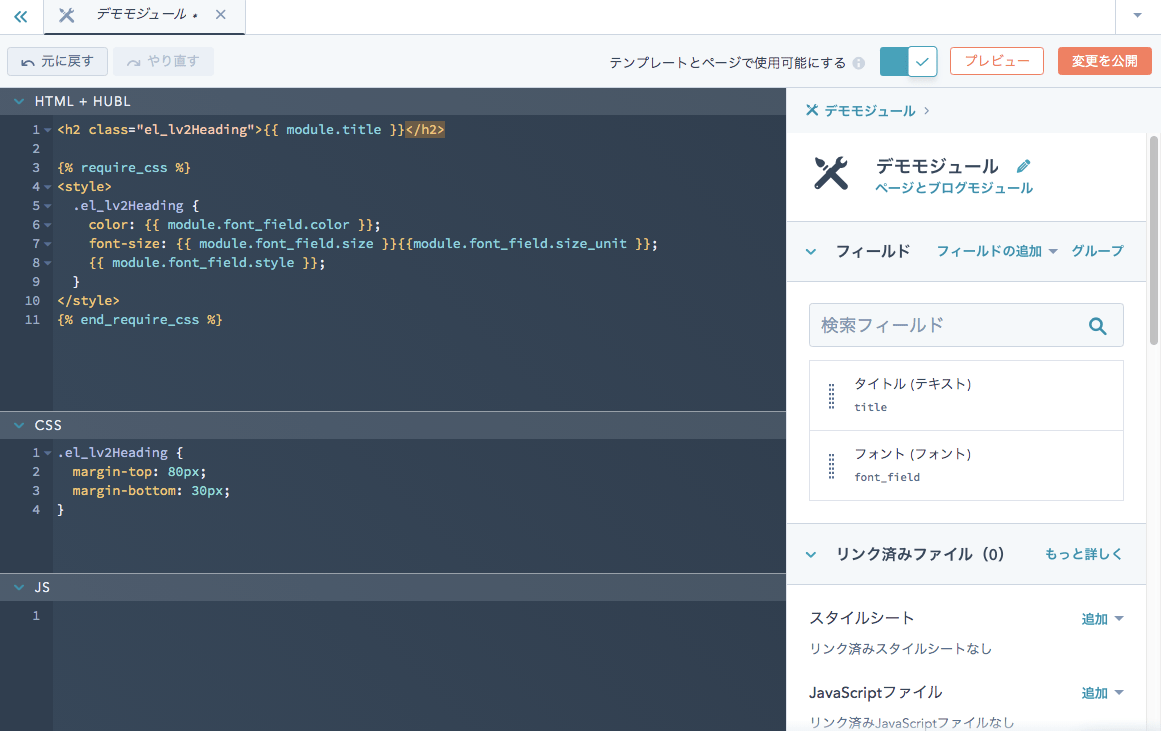Screen dimensions: 1161x731
Task: Open the スタイルシート 追加 dropdown
Action: click(x=1102, y=619)
